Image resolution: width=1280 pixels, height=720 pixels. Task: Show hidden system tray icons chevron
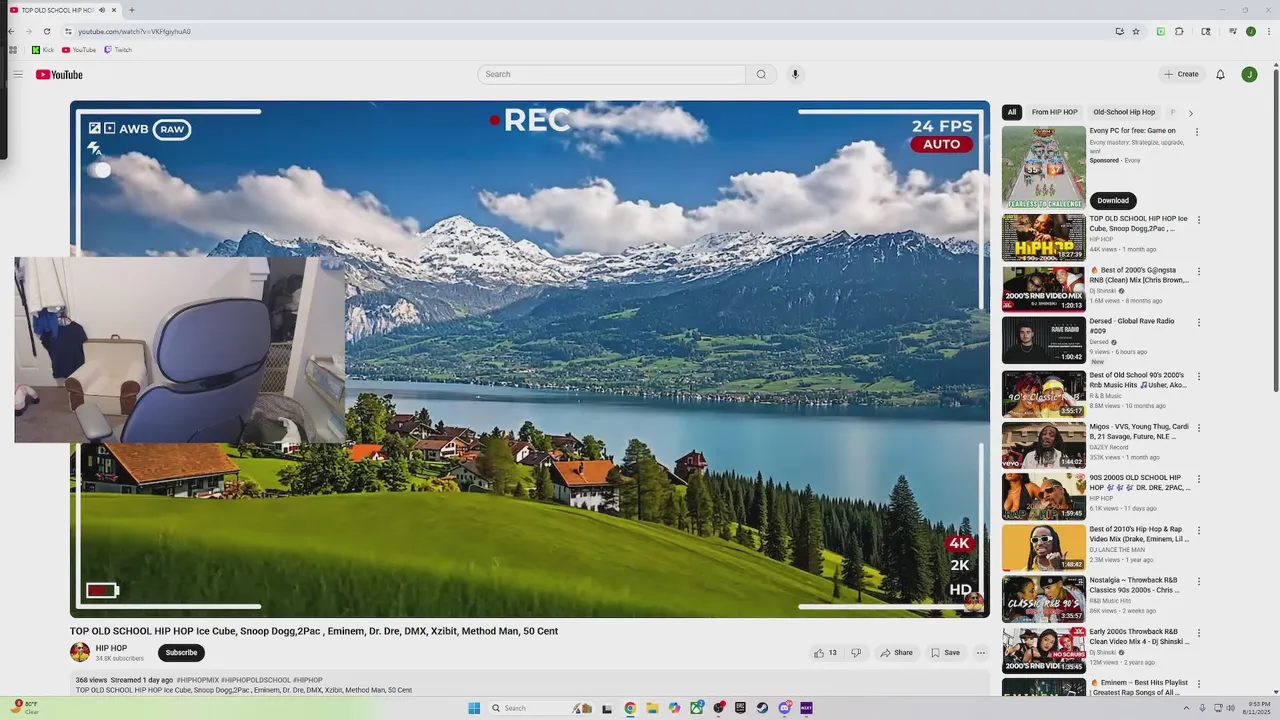(1186, 708)
